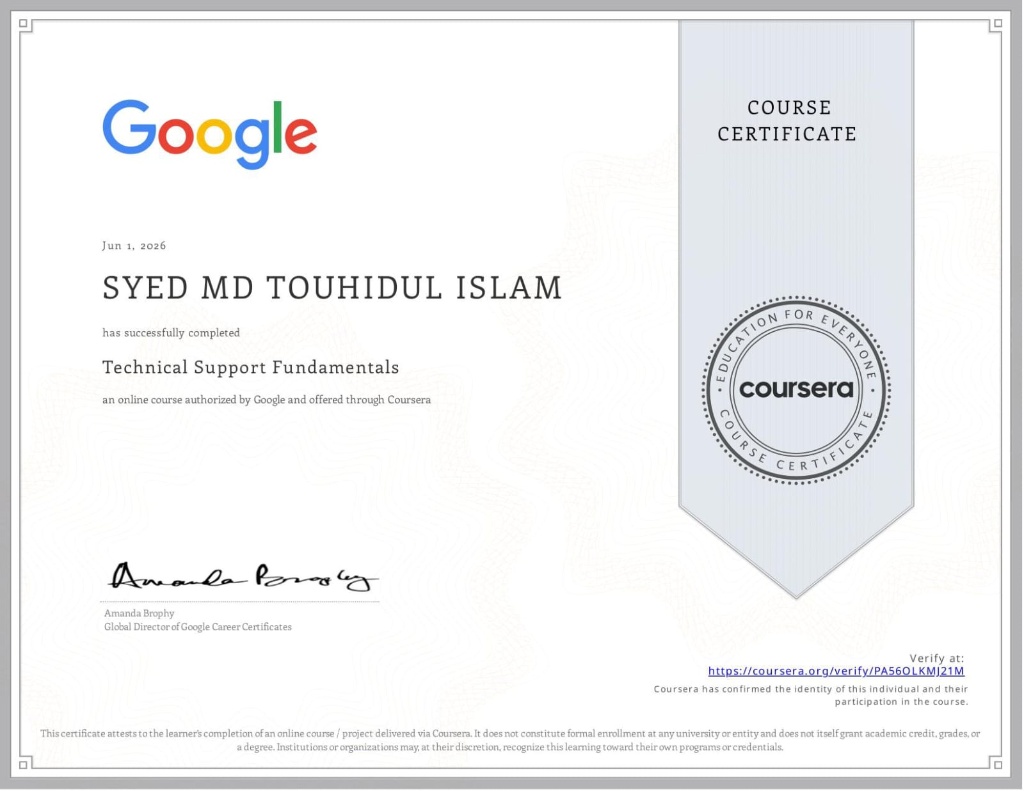
Task: Open the coursera.org/verify/PA56OLKMJ21M link
Action: (836, 671)
